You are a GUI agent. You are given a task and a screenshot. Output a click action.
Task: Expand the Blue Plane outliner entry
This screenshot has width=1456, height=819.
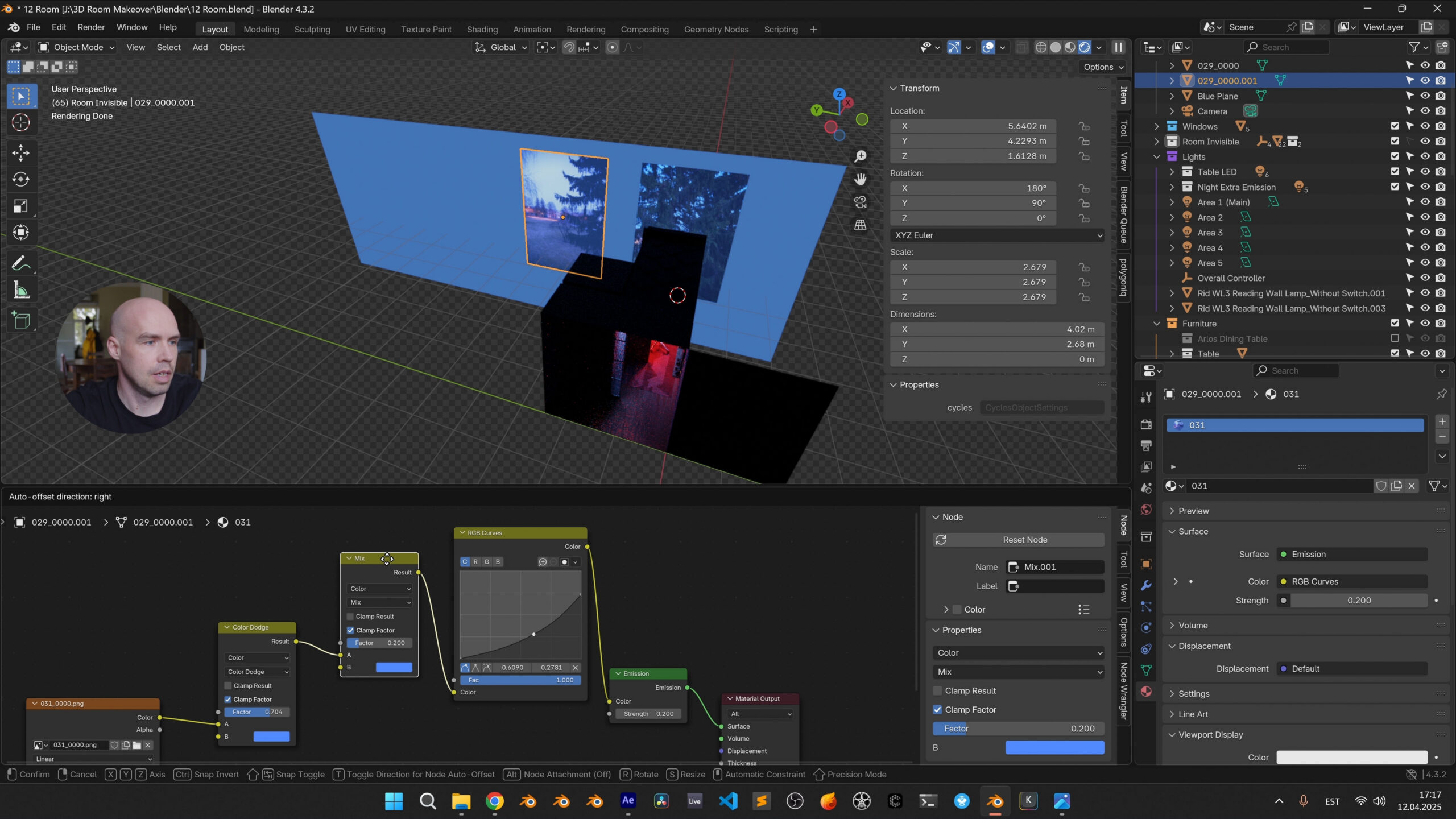pyautogui.click(x=1172, y=96)
